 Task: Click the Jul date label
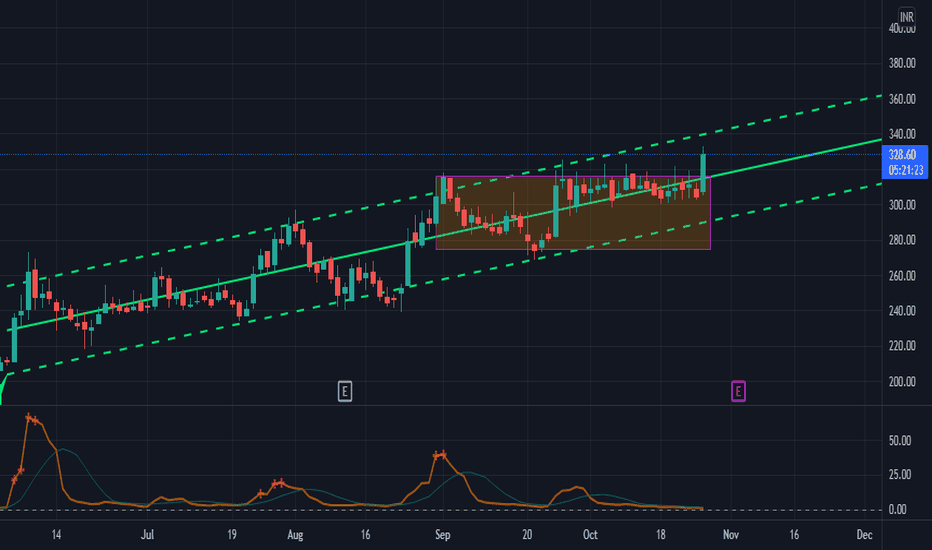(147, 535)
